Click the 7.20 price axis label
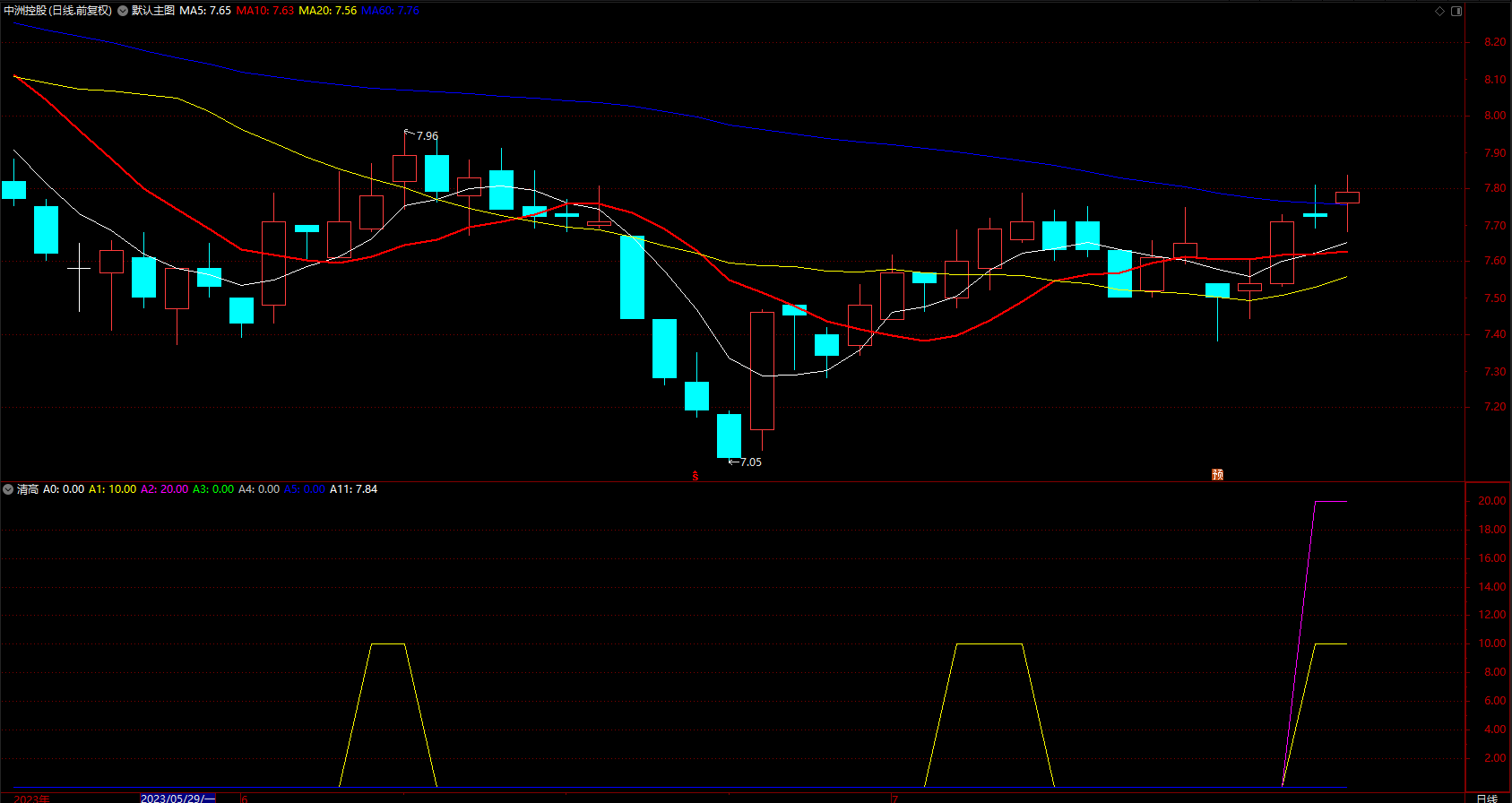Image resolution: width=1512 pixels, height=803 pixels. (1495, 407)
